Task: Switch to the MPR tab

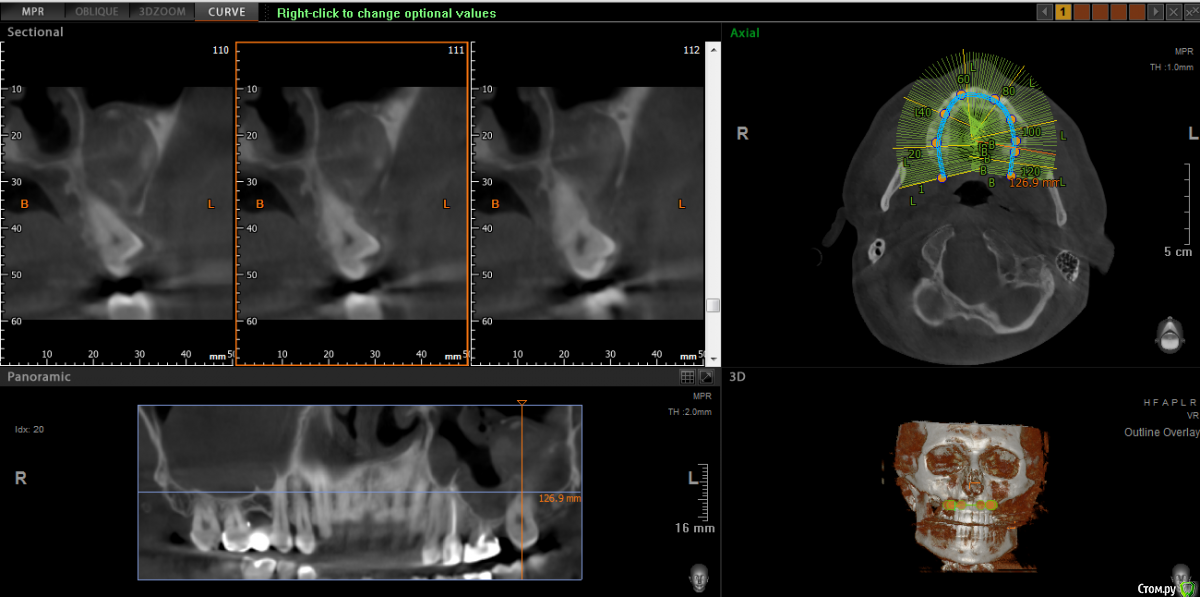Action: pos(33,12)
